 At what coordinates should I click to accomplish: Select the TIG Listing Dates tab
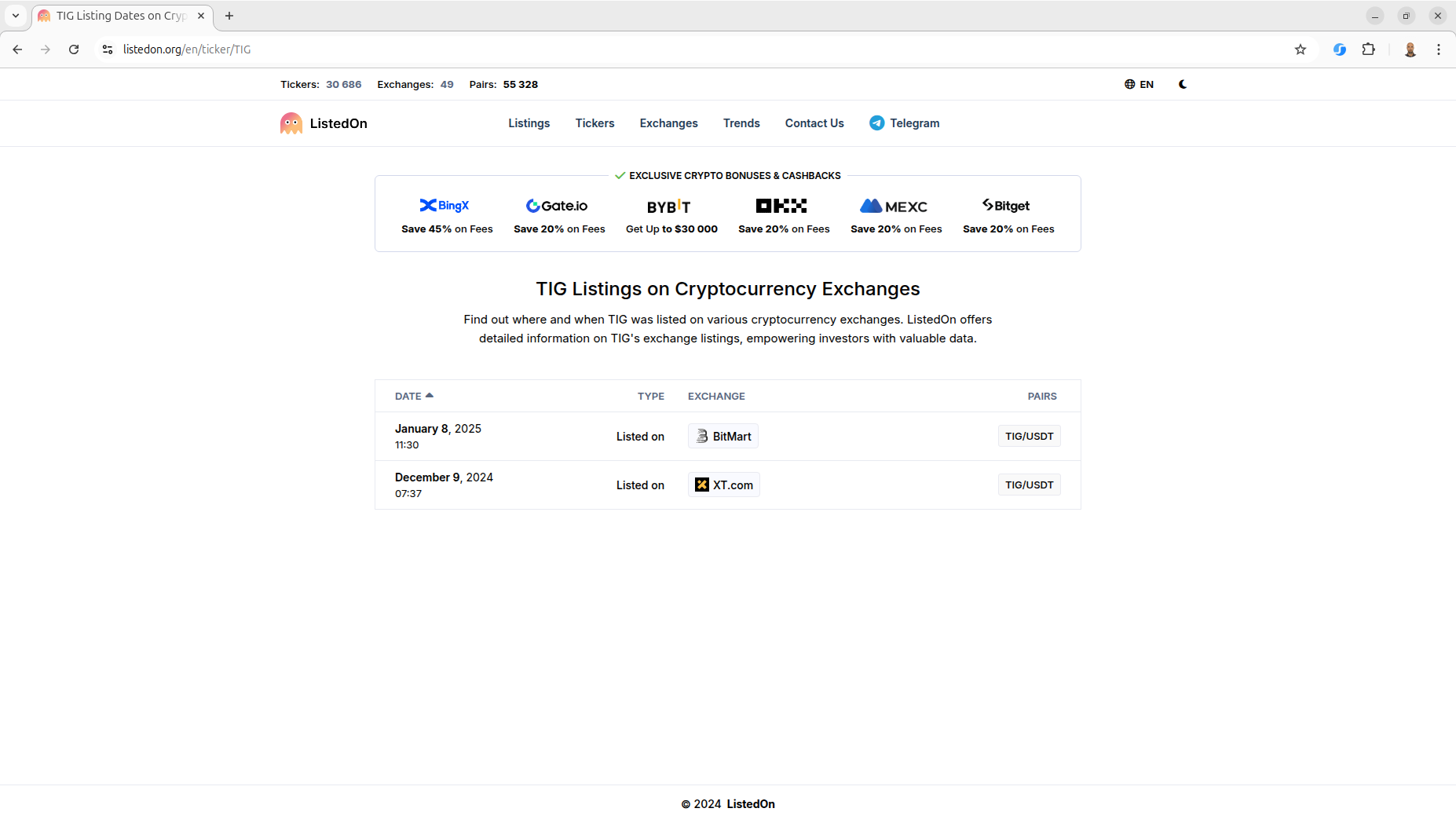tap(123, 16)
